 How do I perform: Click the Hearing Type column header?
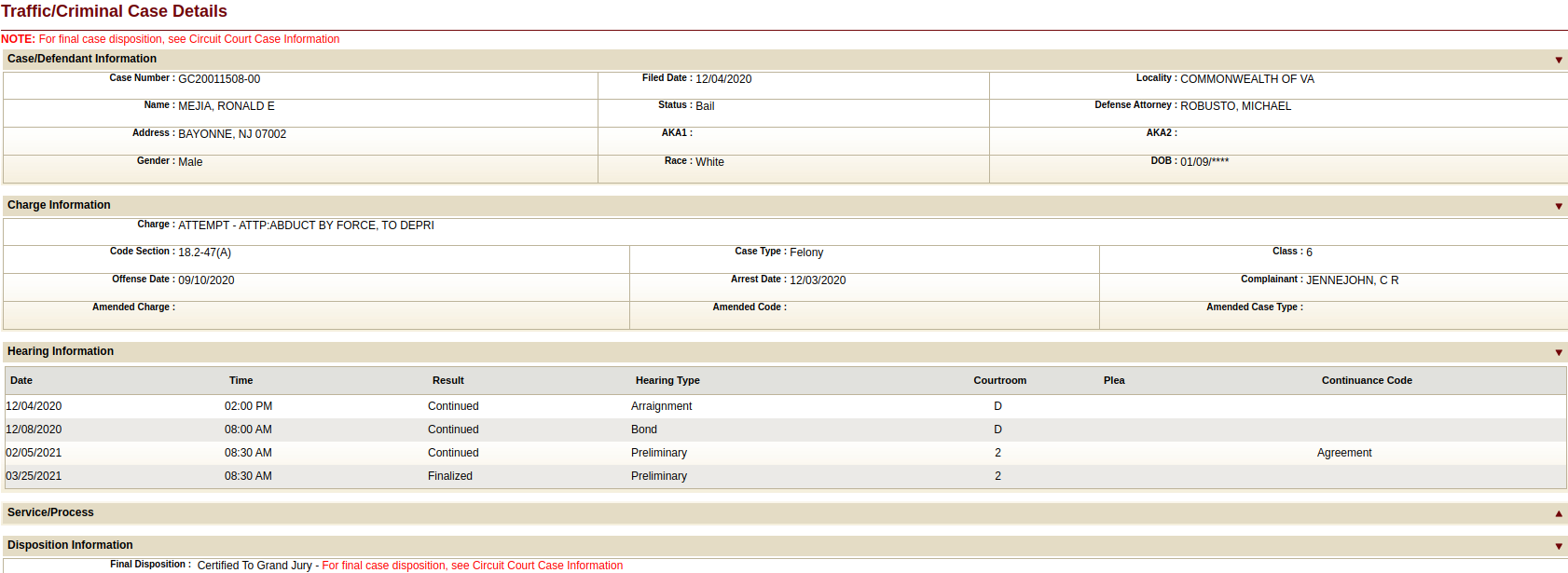[667, 380]
